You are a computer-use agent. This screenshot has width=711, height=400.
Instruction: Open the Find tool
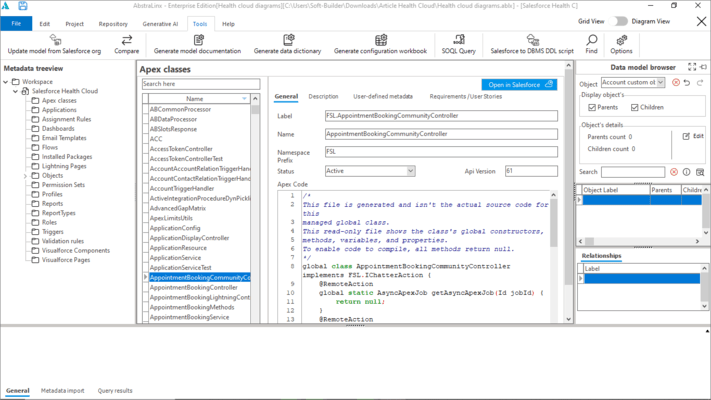point(591,40)
